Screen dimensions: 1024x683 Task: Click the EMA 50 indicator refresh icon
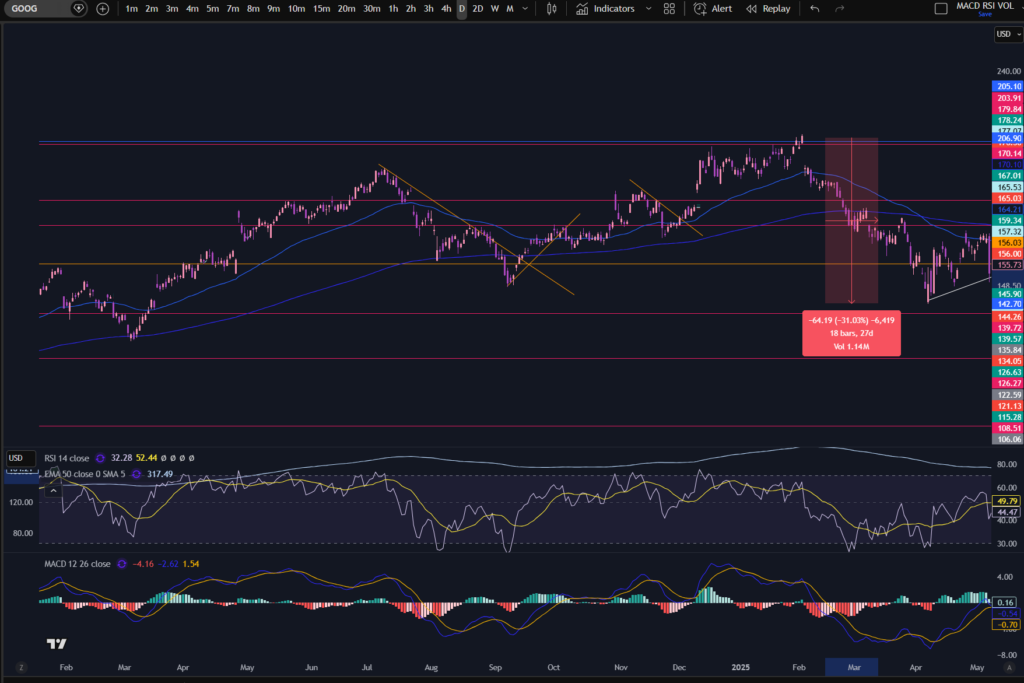coord(136,474)
